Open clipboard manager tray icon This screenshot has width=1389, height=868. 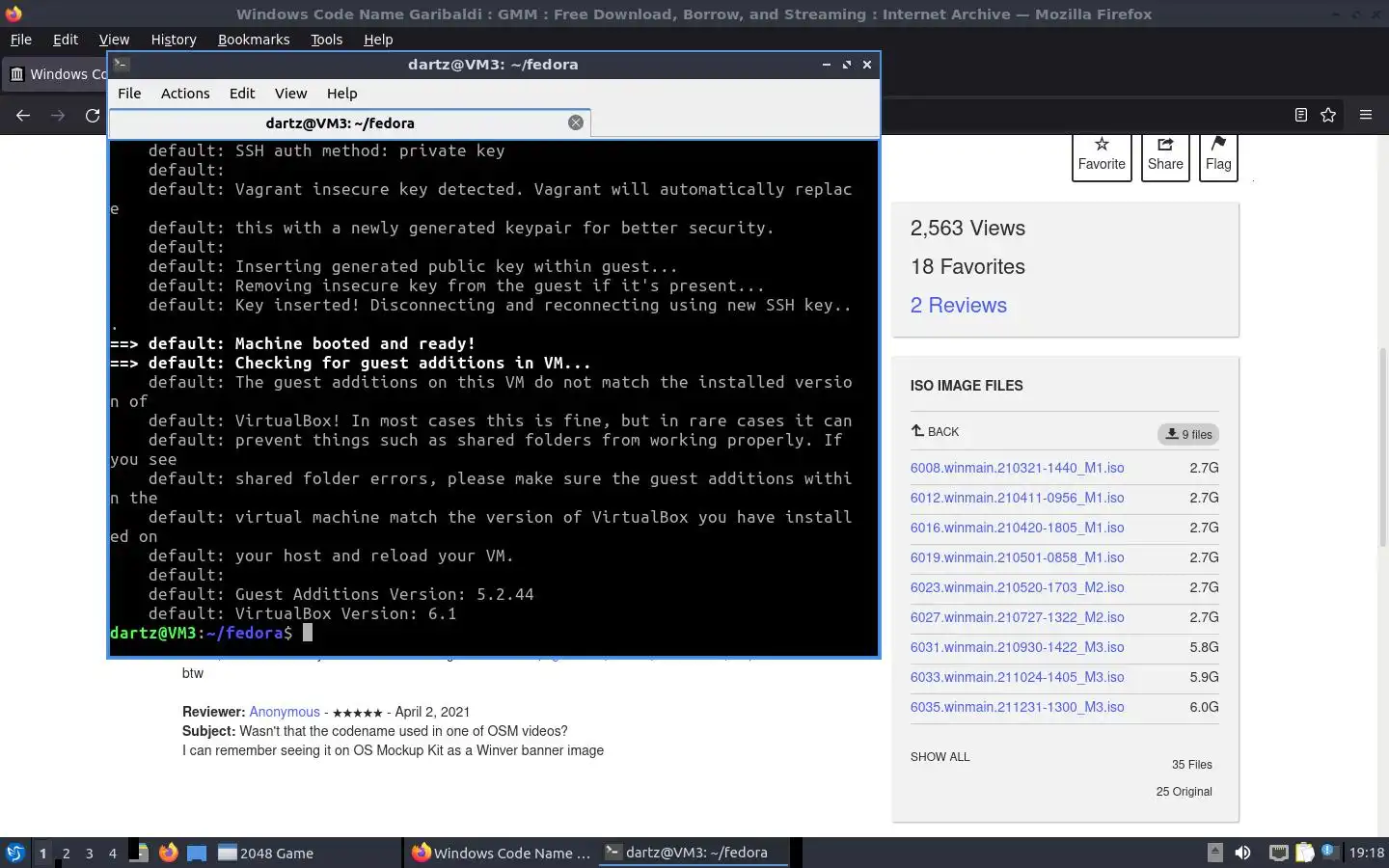coord(1304,853)
